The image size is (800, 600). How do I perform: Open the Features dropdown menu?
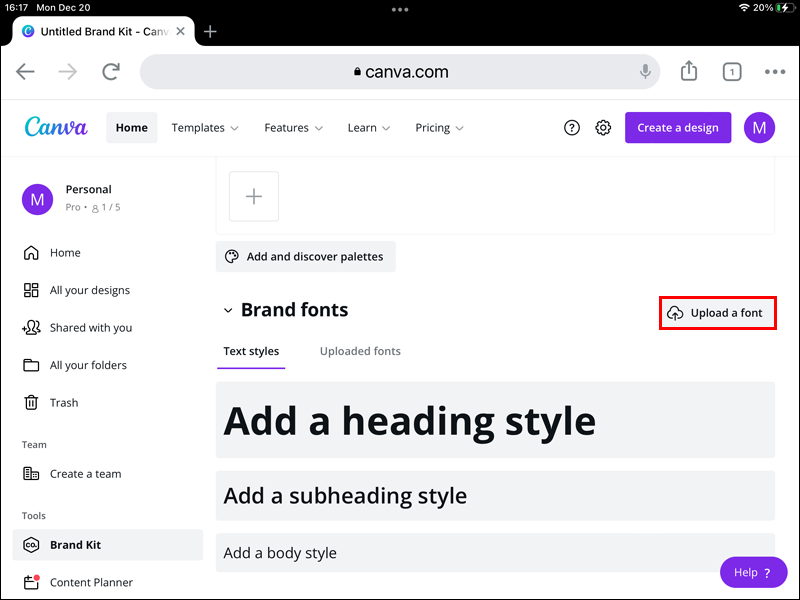click(293, 128)
